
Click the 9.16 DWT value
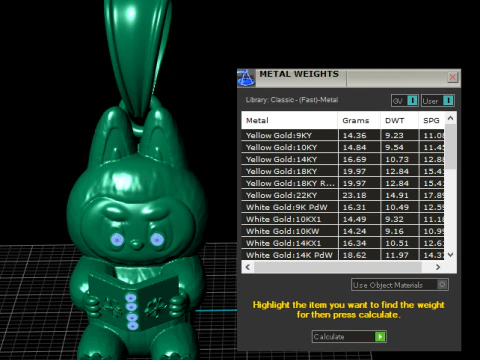coord(394,231)
